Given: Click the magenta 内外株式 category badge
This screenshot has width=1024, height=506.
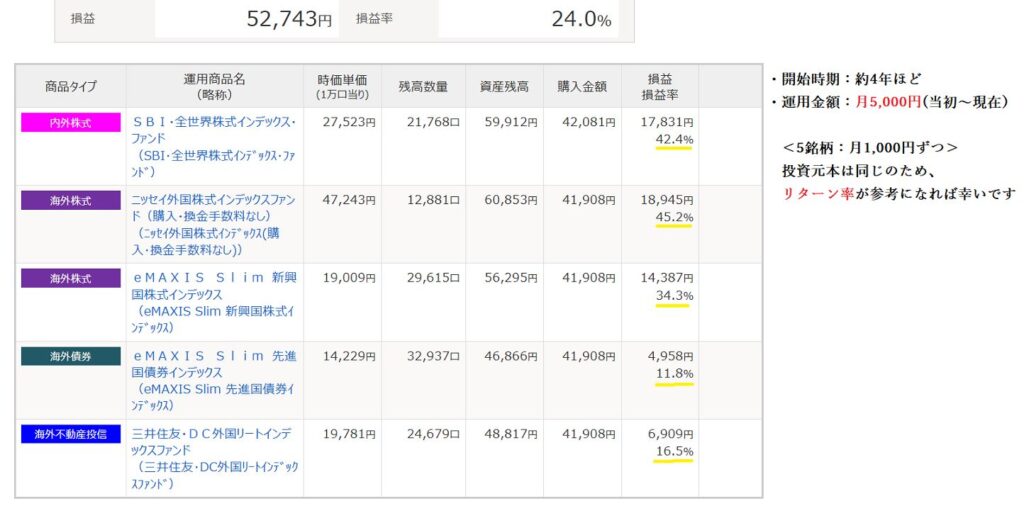Looking at the screenshot, I should 70,122.
